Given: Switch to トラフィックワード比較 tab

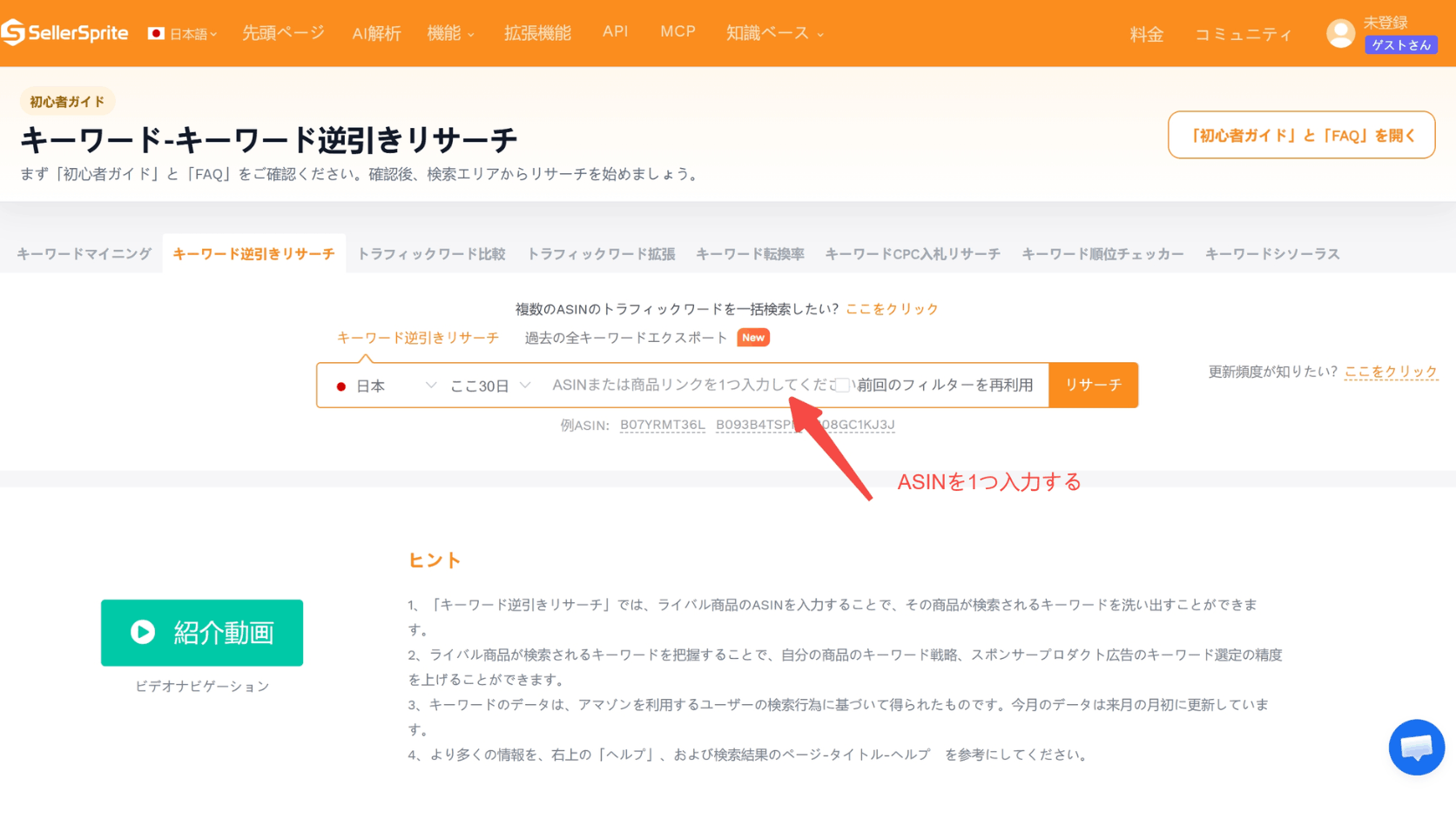Looking at the screenshot, I should (x=431, y=254).
